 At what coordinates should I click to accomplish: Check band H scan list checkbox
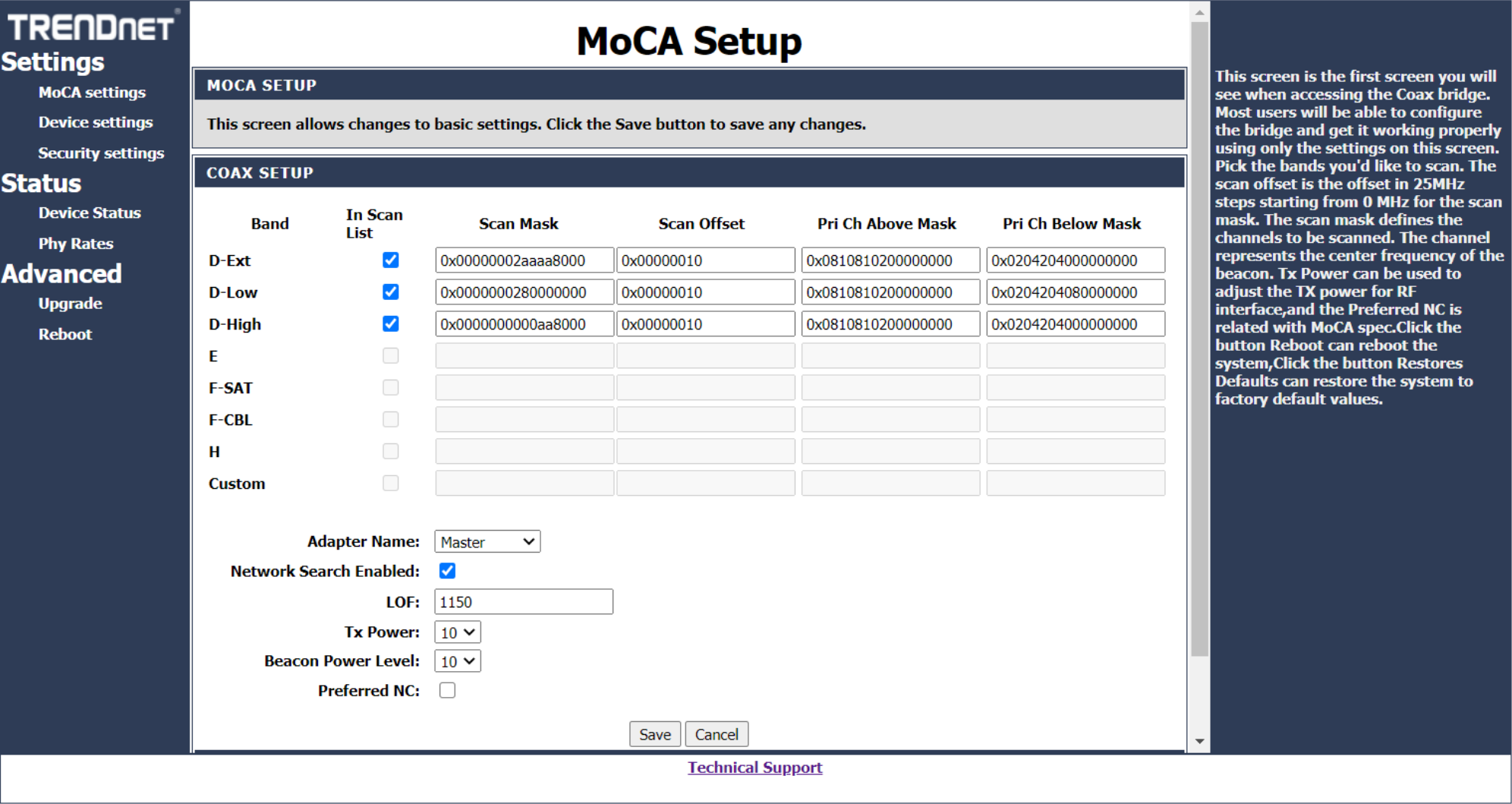coord(390,451)
